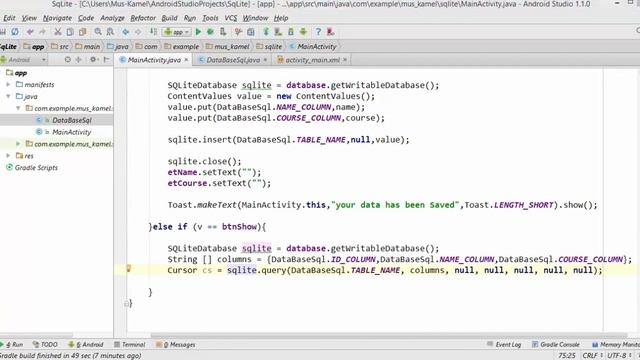Open the Run tool window
Viewport: 640px width, 360px height.
pos(12,344)
